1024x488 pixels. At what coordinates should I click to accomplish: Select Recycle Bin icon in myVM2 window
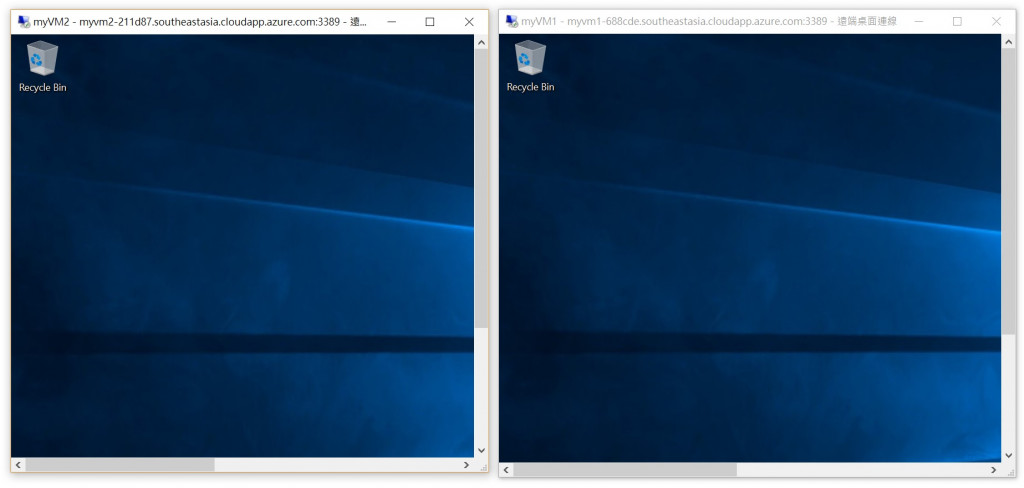(x=42, y=67)
